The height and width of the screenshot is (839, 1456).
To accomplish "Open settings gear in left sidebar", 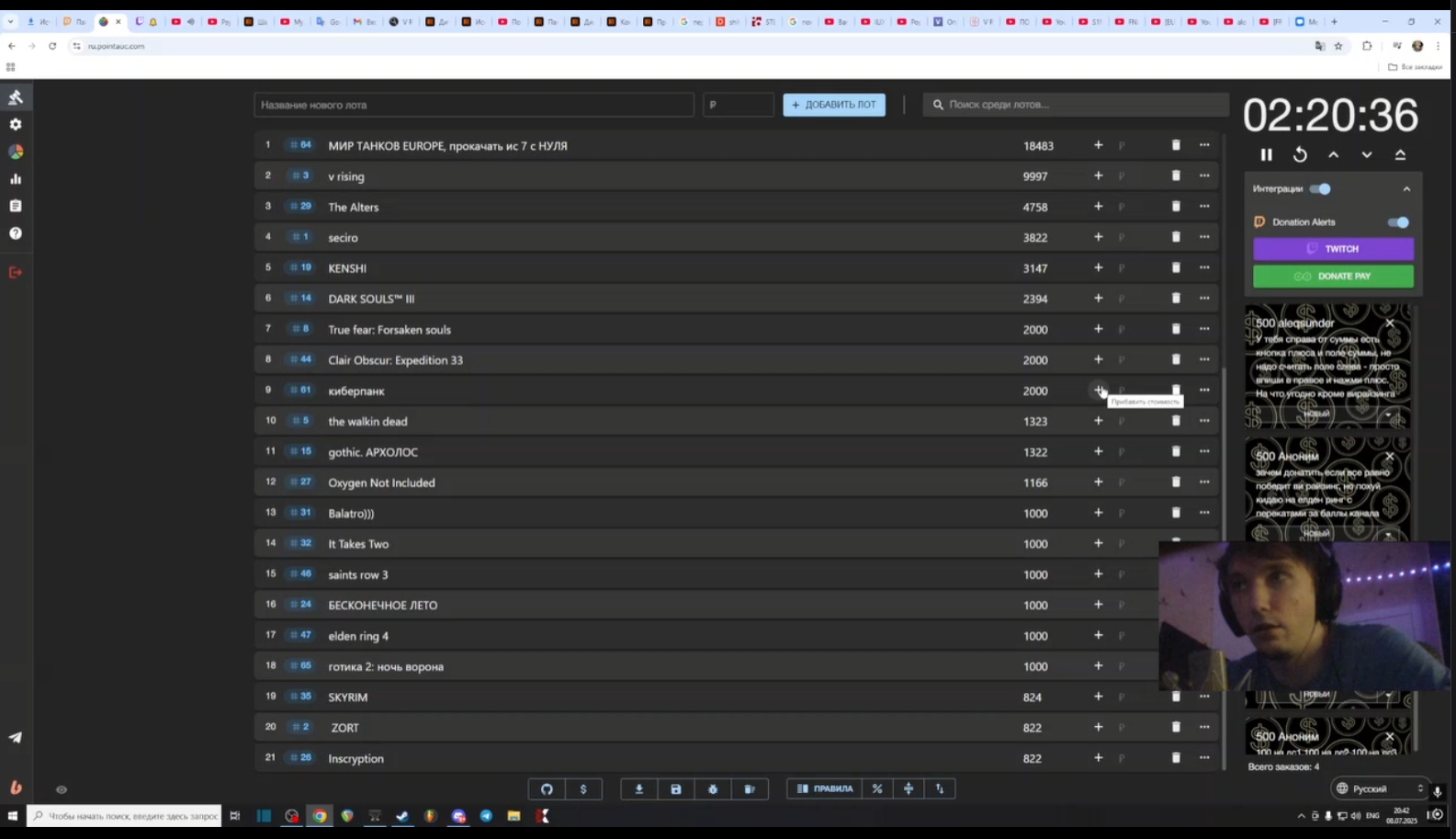I will (x=16, y=124).
